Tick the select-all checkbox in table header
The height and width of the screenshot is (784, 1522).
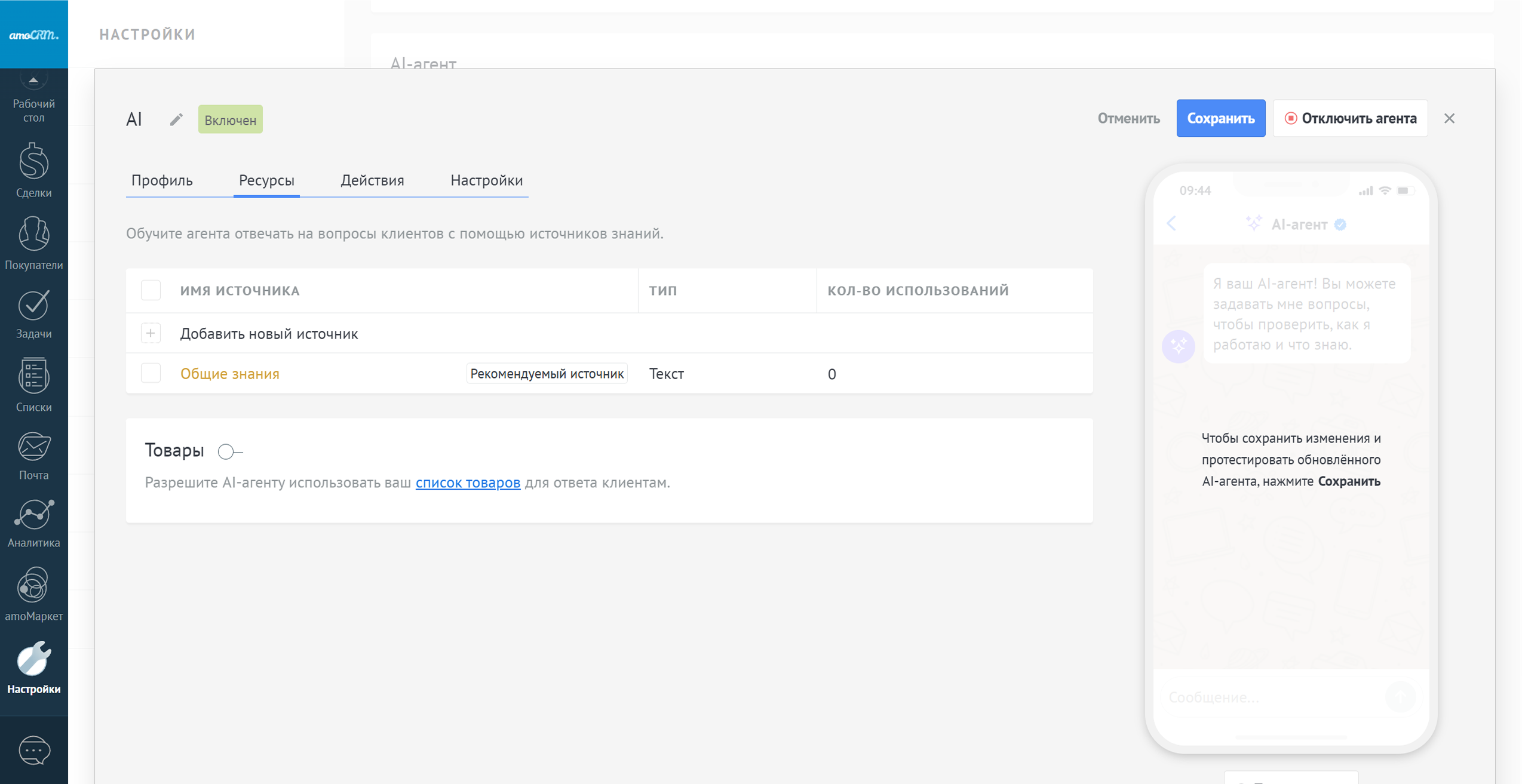[151, 290]
